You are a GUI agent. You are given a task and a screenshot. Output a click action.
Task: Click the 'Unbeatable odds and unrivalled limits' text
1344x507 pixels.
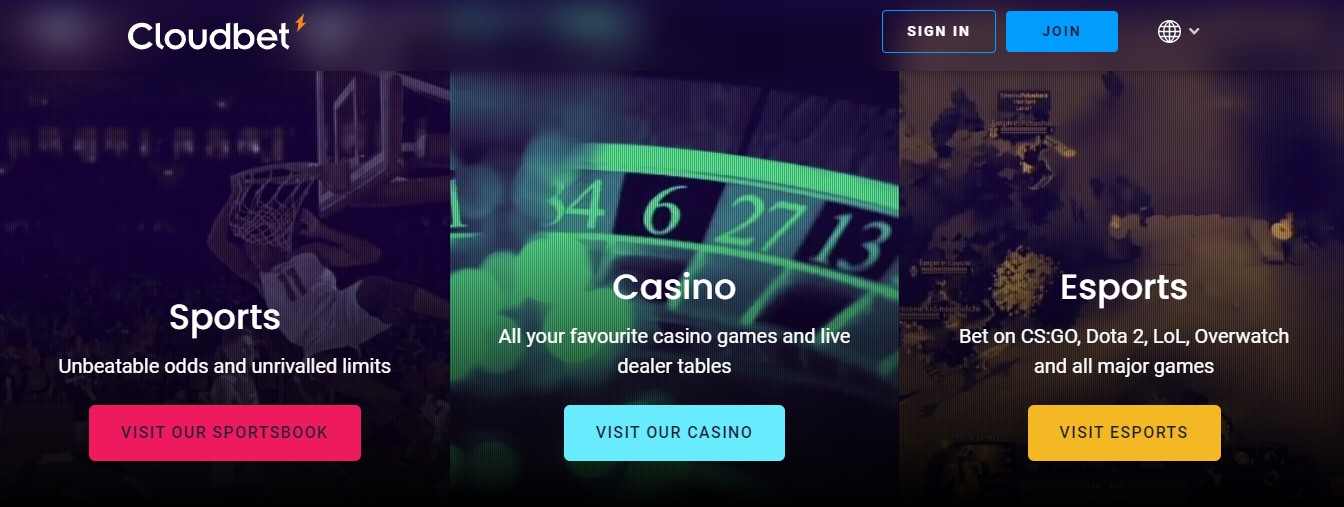coord(225,366)
